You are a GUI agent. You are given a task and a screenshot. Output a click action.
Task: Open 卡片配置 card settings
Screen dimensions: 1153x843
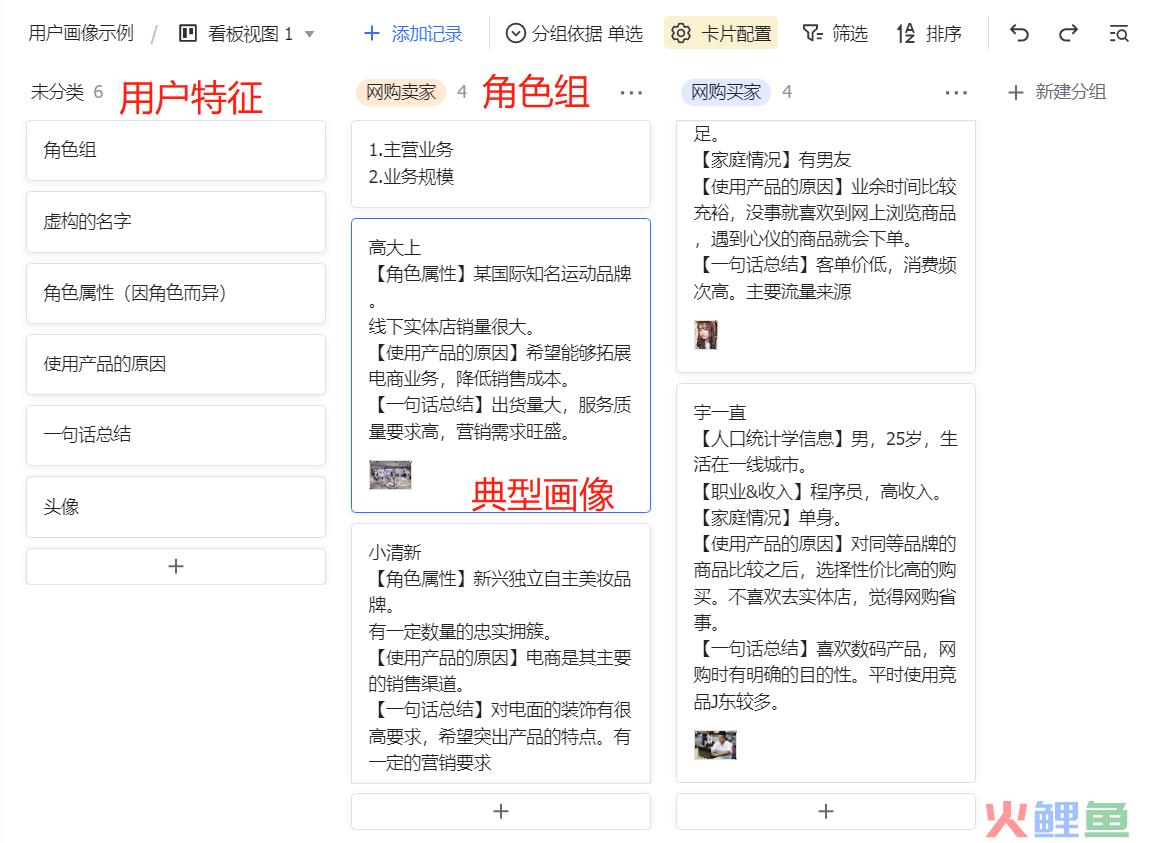tap(721, 33)
